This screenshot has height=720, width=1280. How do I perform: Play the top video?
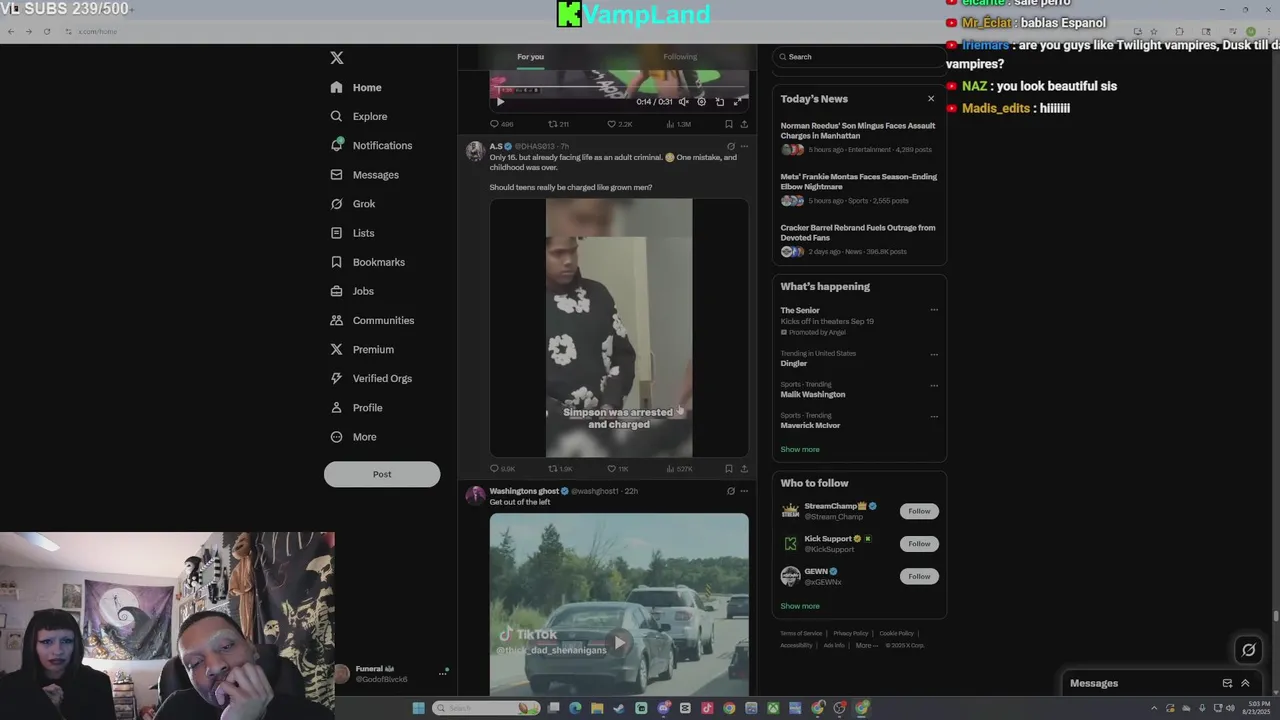coord(500,101)
